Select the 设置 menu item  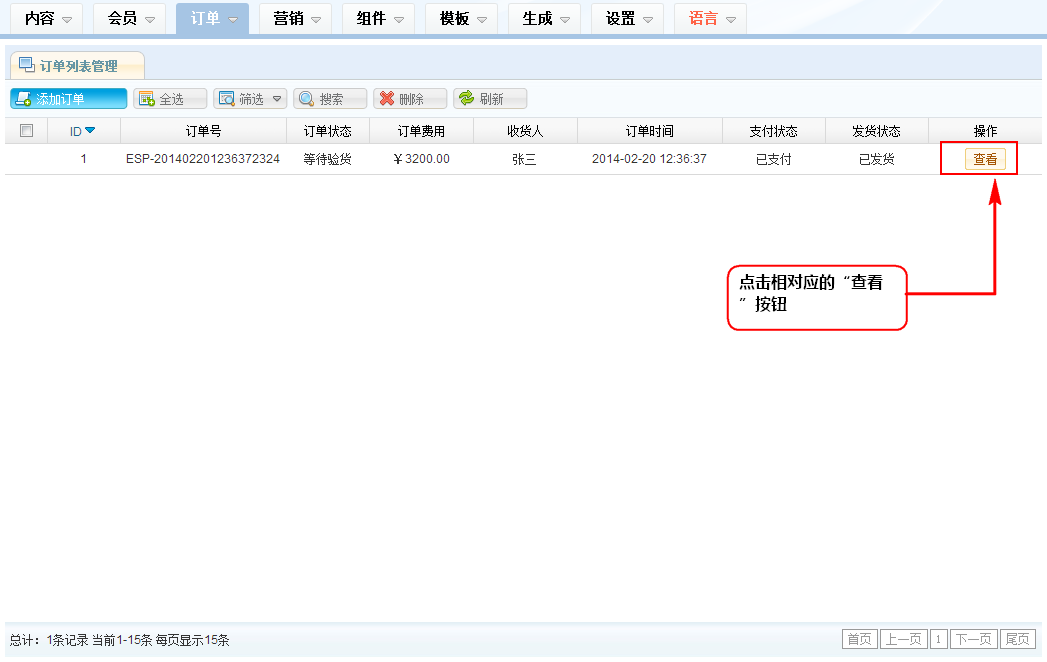pos(620,18)
